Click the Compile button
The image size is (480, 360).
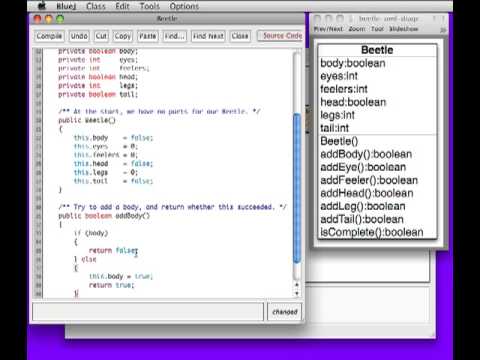[49, 36]
